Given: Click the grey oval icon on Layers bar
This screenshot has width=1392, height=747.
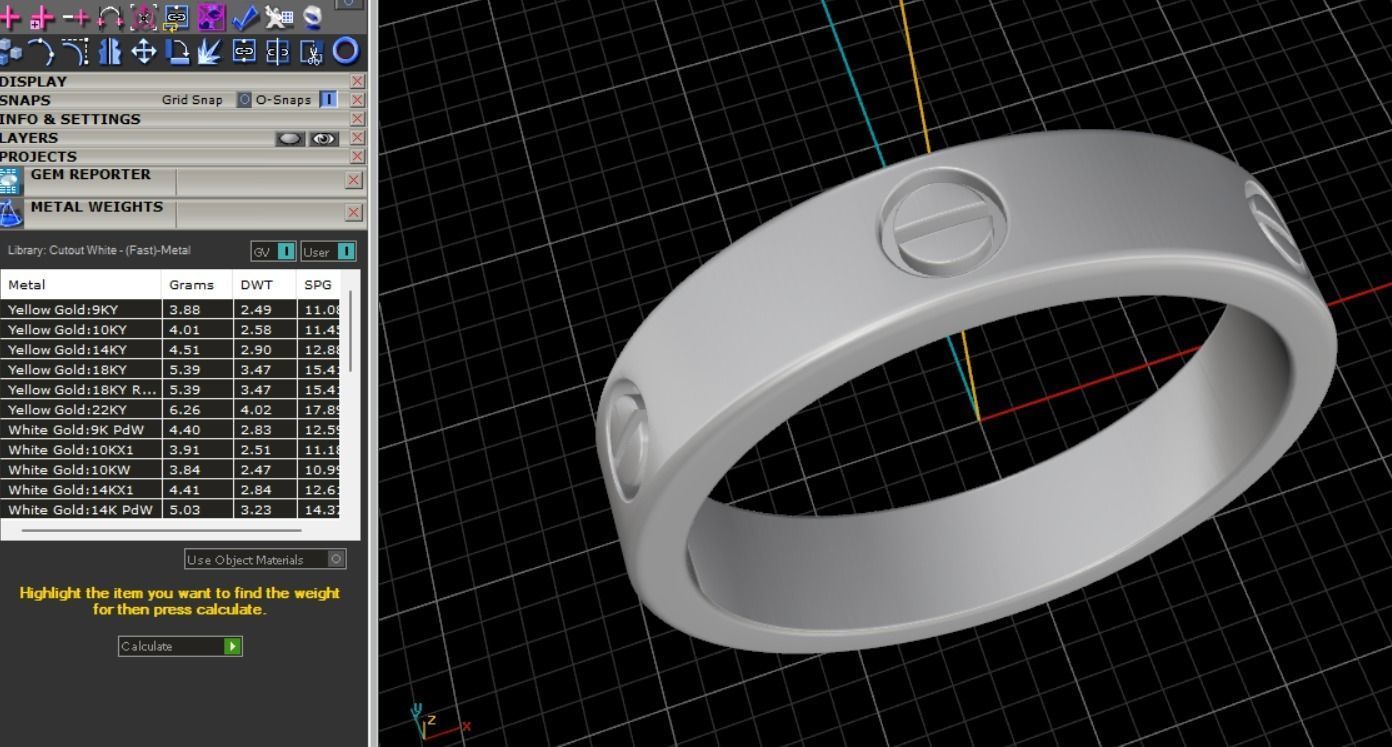Looking at the screenshot, I should pyautogui.click(x=290, y=139).
